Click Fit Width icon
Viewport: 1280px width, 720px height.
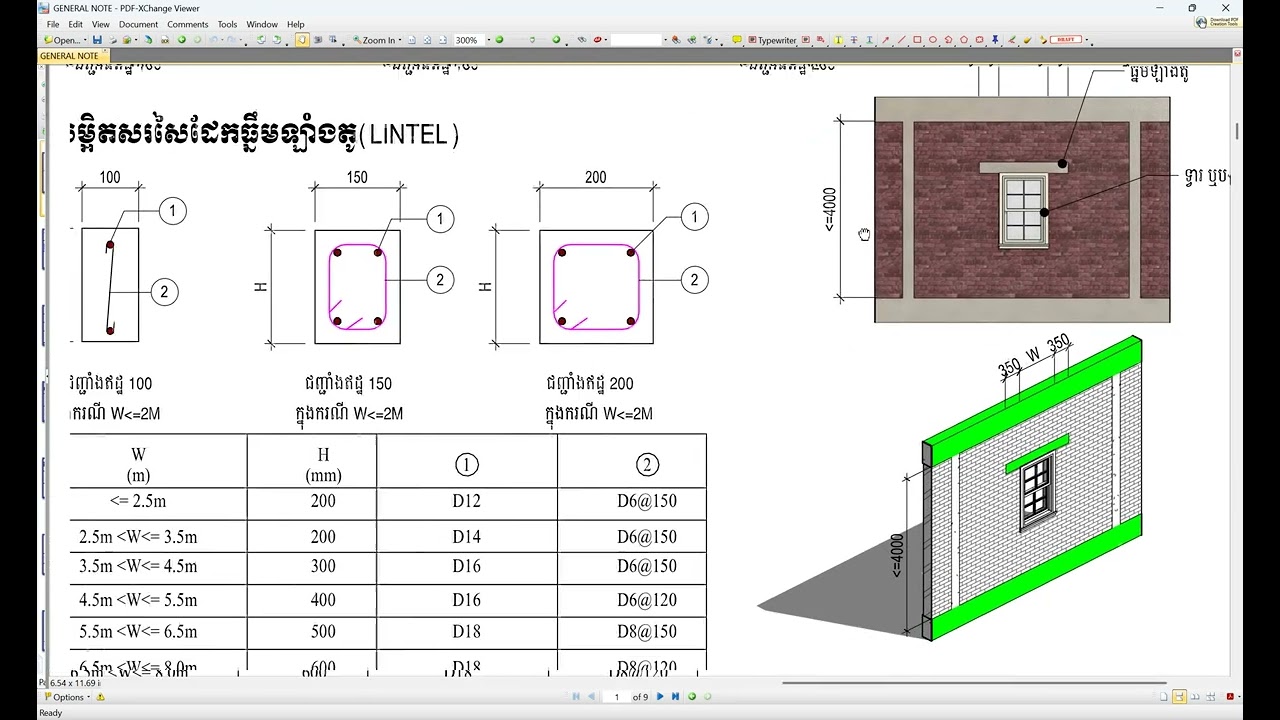pos(443,40)
